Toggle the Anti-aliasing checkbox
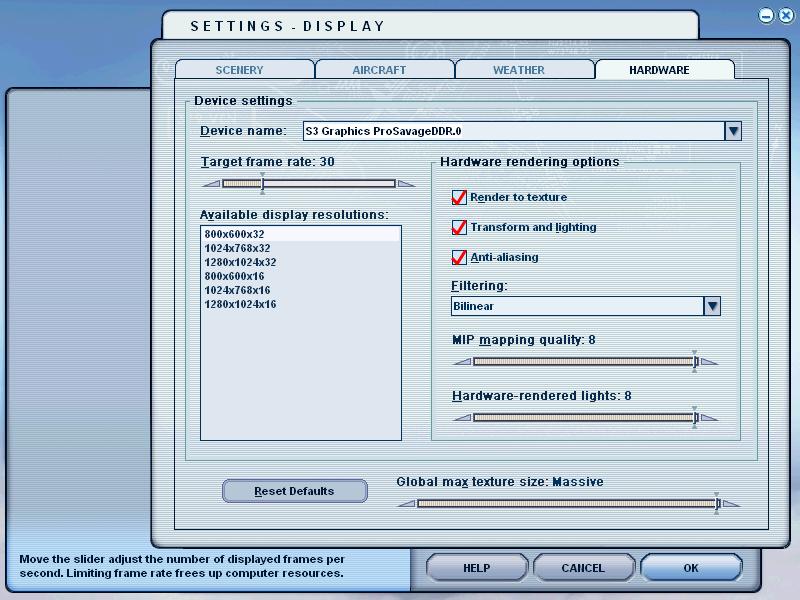 coord(460,258)
